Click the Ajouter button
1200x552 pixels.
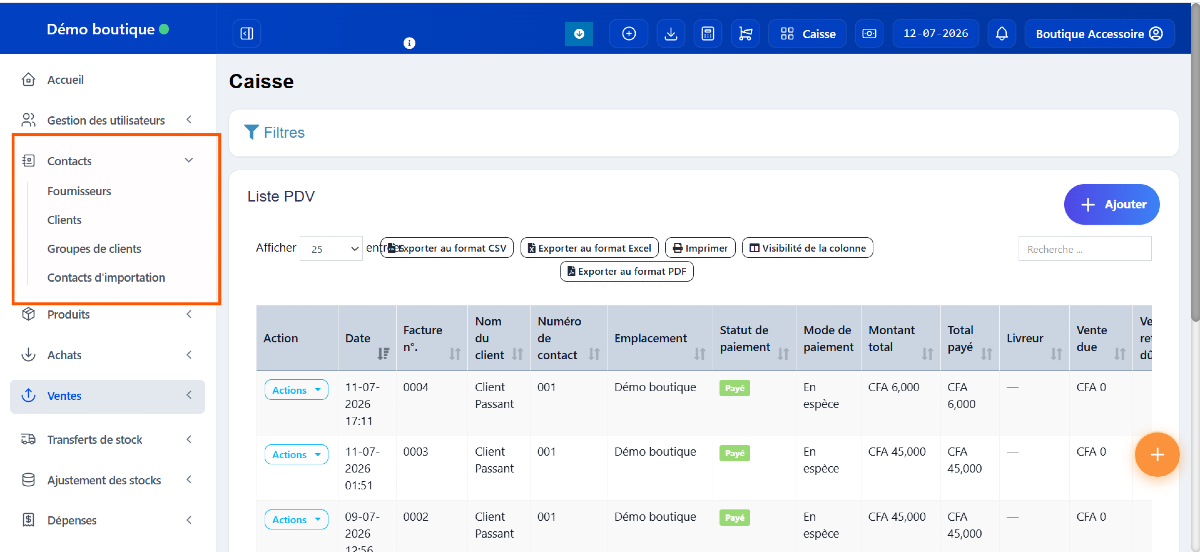click(1112, 204)
